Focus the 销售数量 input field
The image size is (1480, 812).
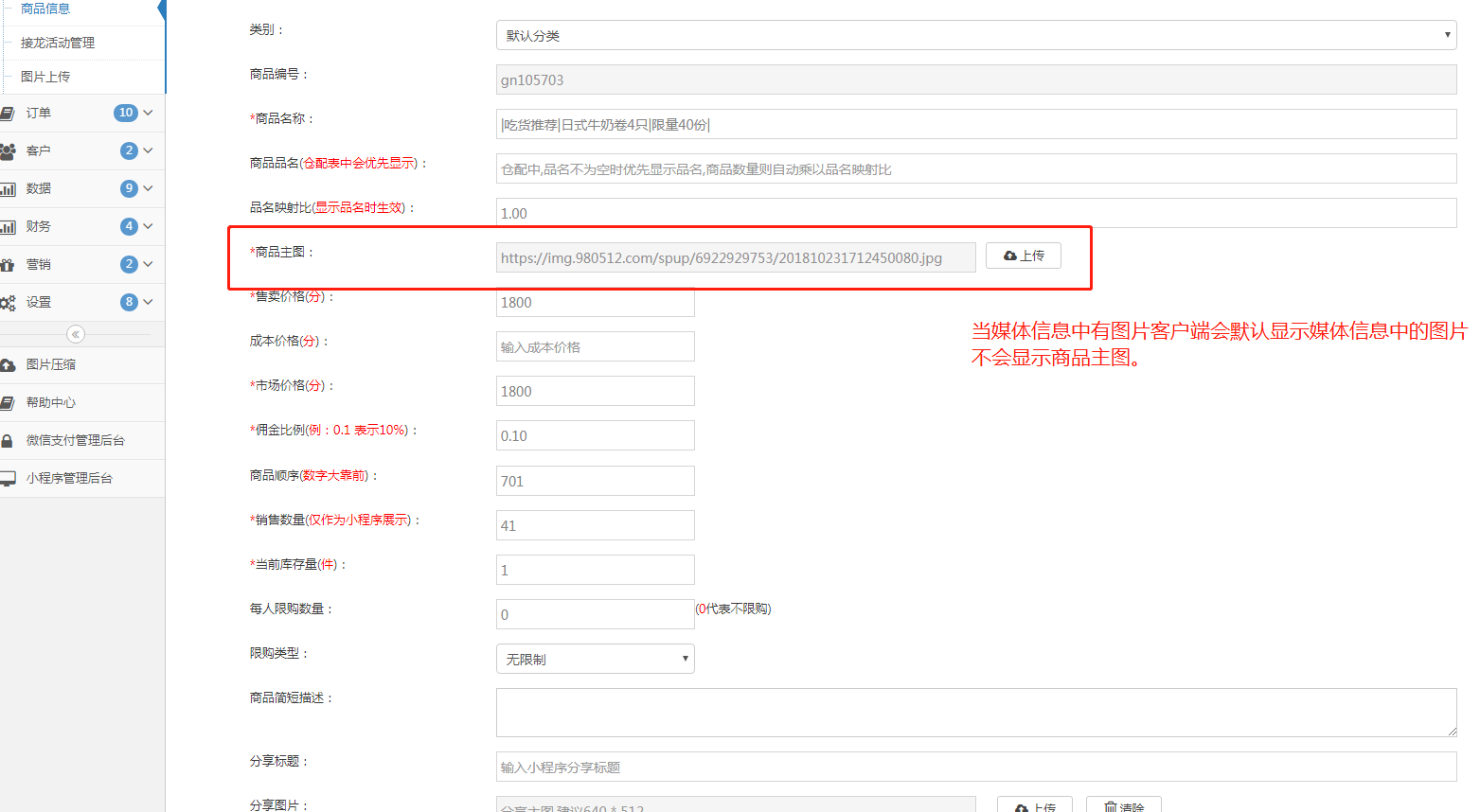click(596, 525)
